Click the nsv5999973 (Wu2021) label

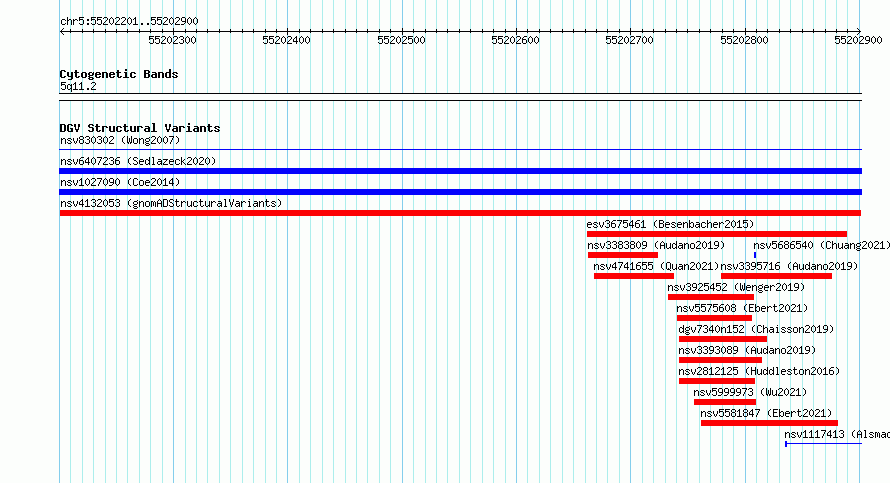(750, 392)
